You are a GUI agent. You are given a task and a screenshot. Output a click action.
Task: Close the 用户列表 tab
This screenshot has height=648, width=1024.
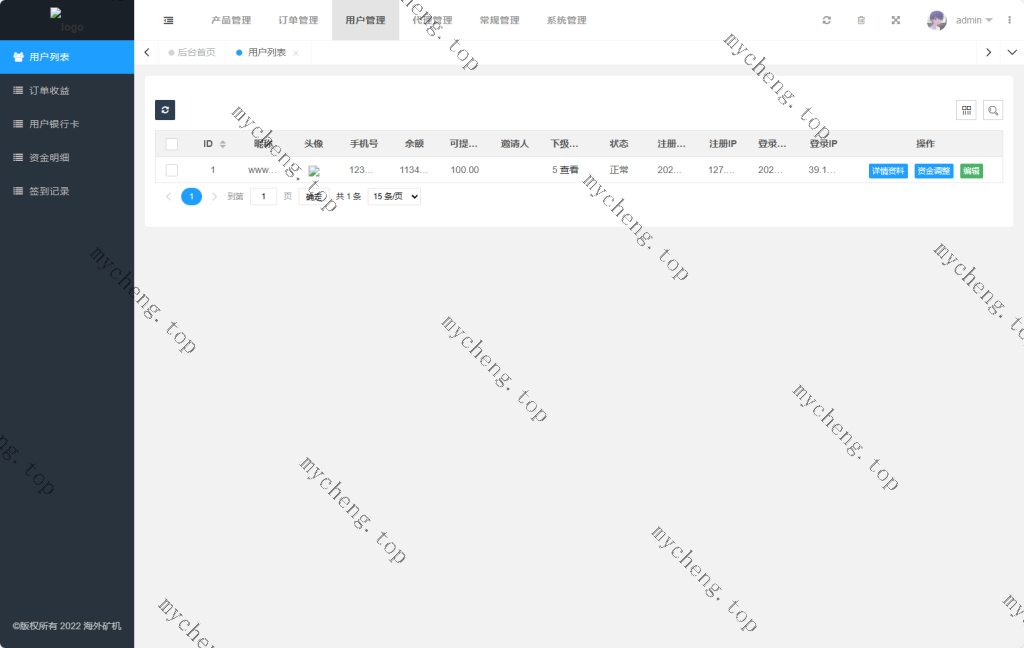pyautogui.click(x=296, y=53)
